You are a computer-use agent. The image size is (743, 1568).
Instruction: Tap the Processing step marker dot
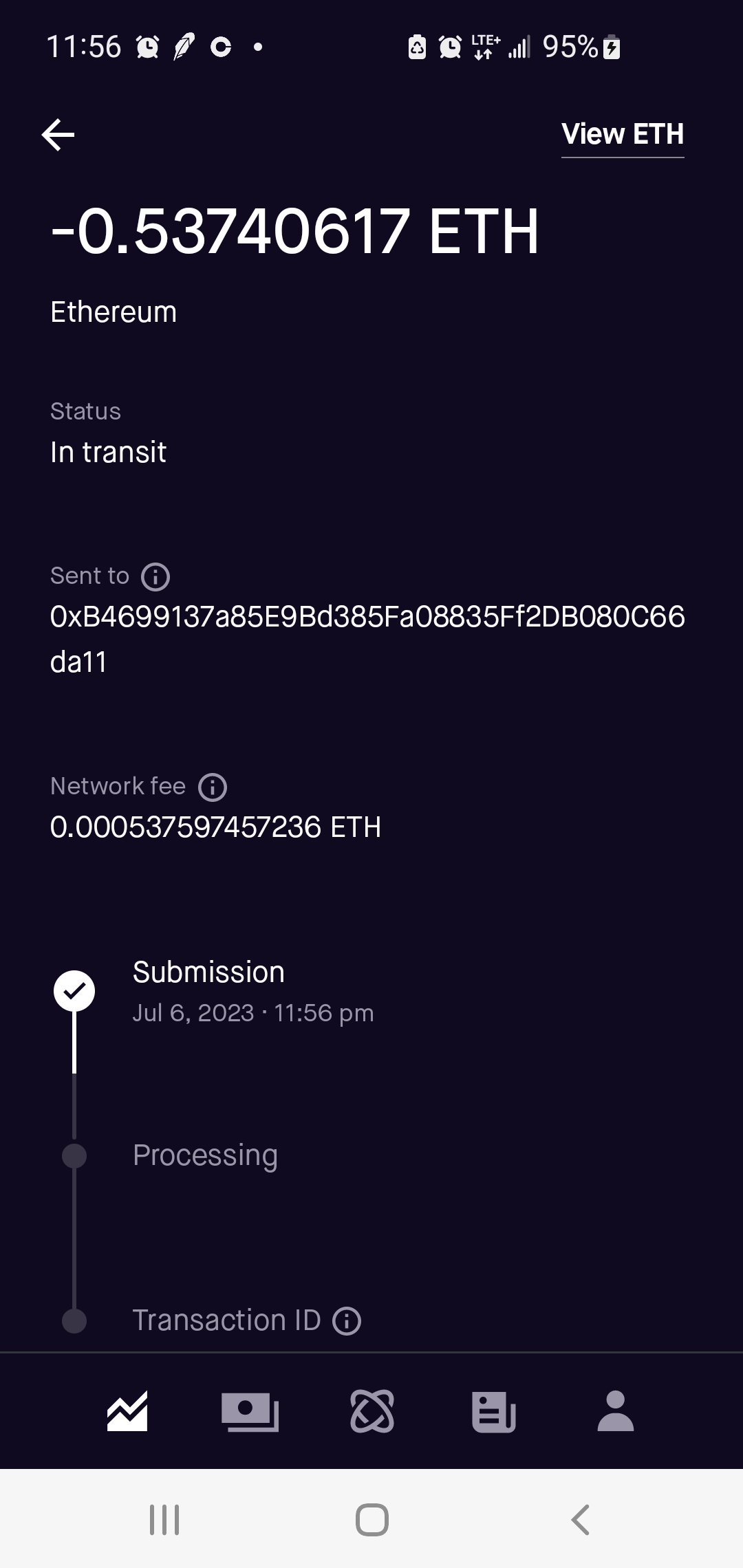(74, 1156)
